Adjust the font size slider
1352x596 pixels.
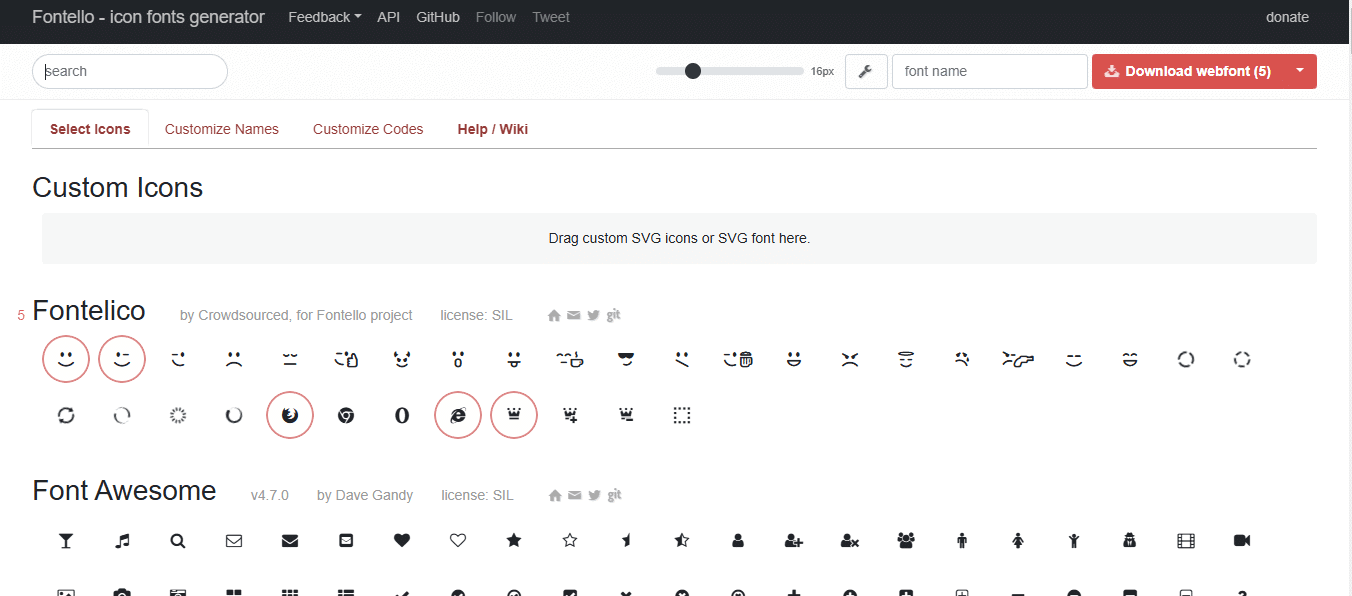tap(693, 71)
